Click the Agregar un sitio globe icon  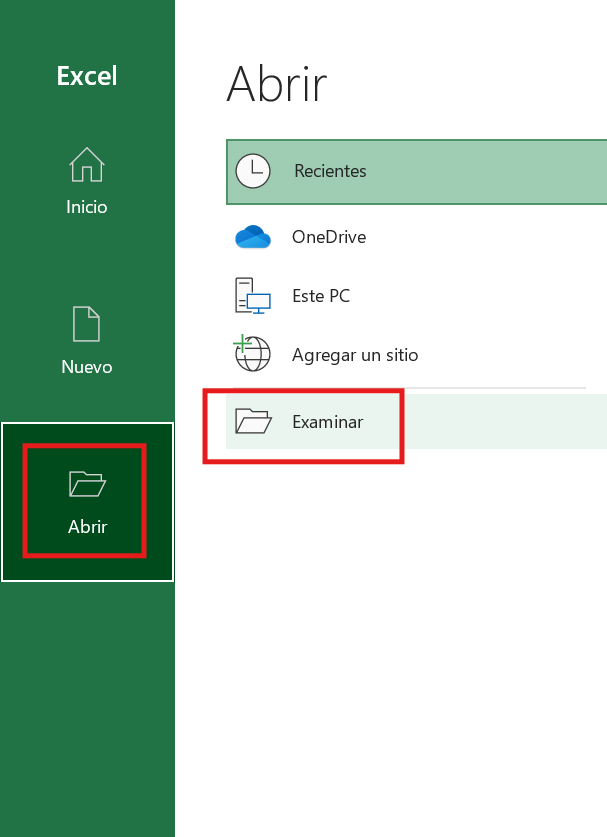click(253, 354)
